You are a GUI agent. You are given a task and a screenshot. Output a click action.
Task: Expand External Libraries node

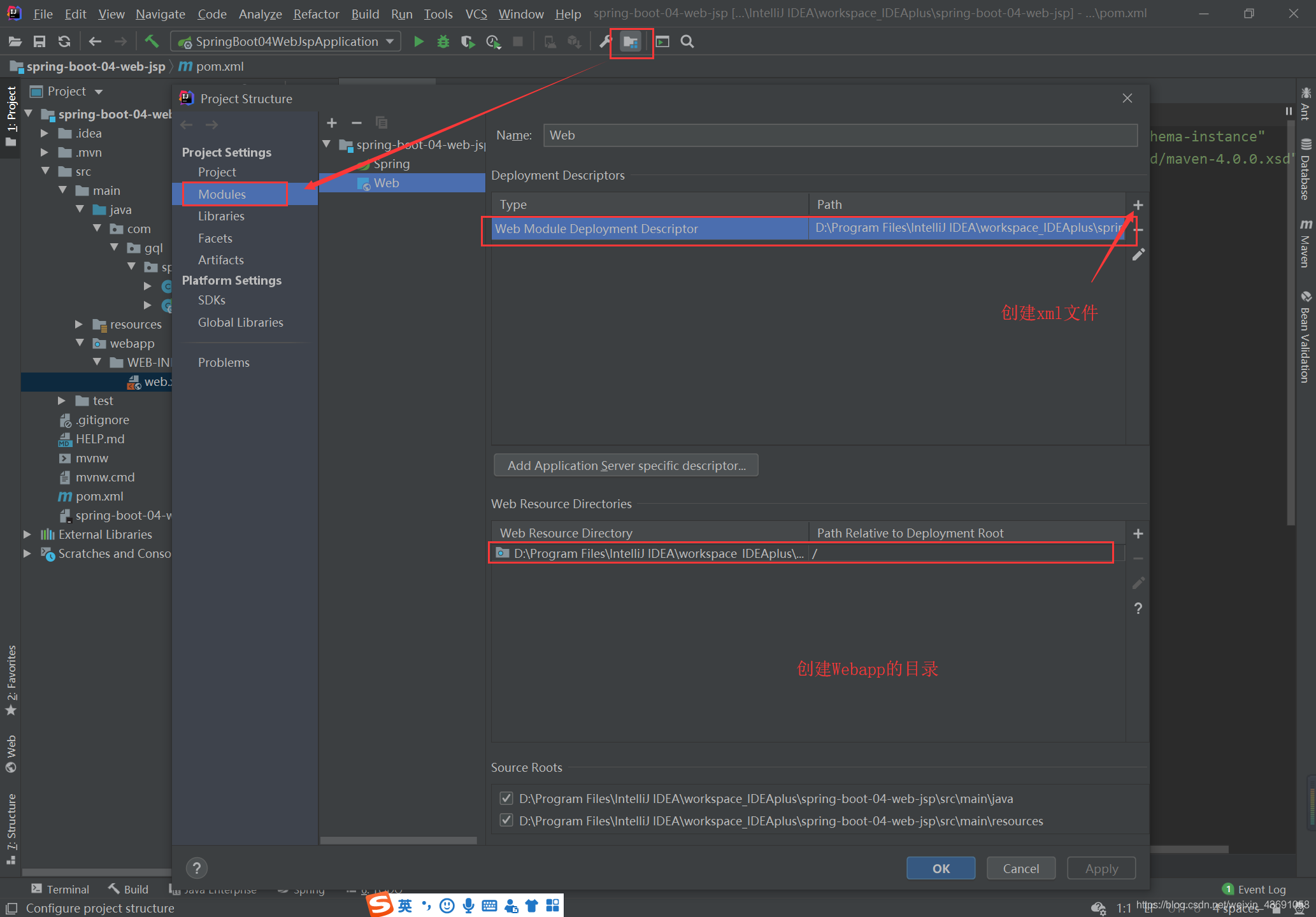pyautogui.click(x=27, y=535)
